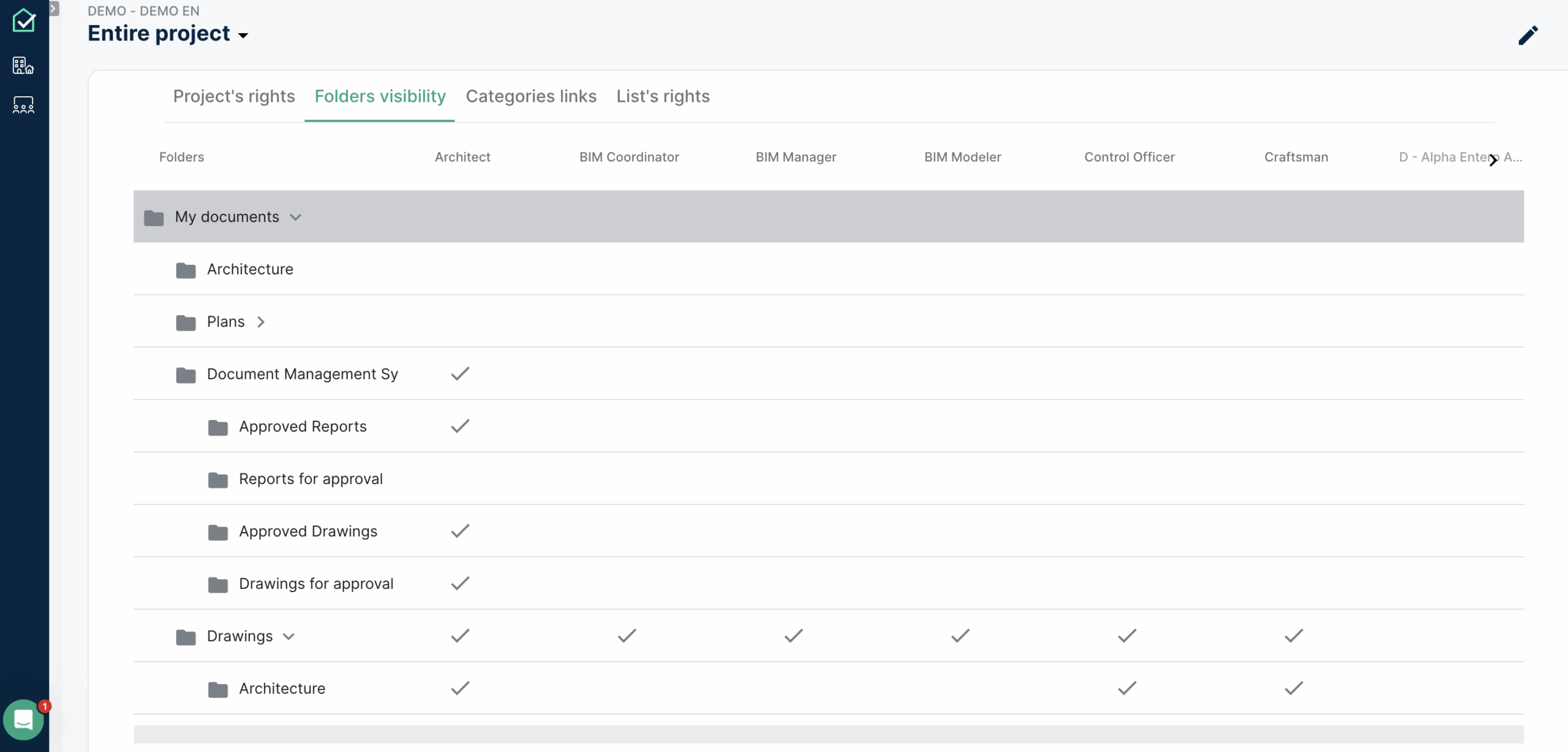This screenshot has width=1568, height=752.
Task: Click the Approved Reports folder icon
Action: pos(217,427)
